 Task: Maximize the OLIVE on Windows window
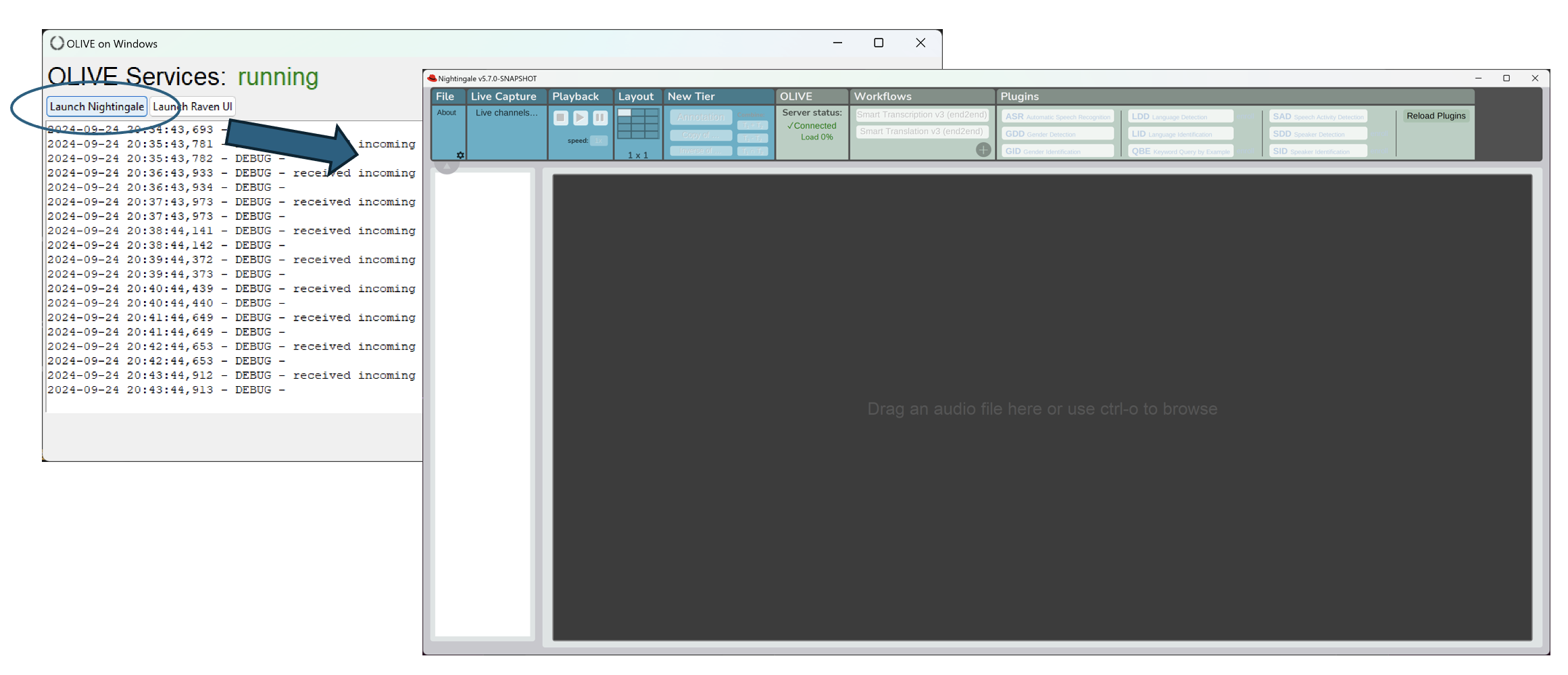879,43
